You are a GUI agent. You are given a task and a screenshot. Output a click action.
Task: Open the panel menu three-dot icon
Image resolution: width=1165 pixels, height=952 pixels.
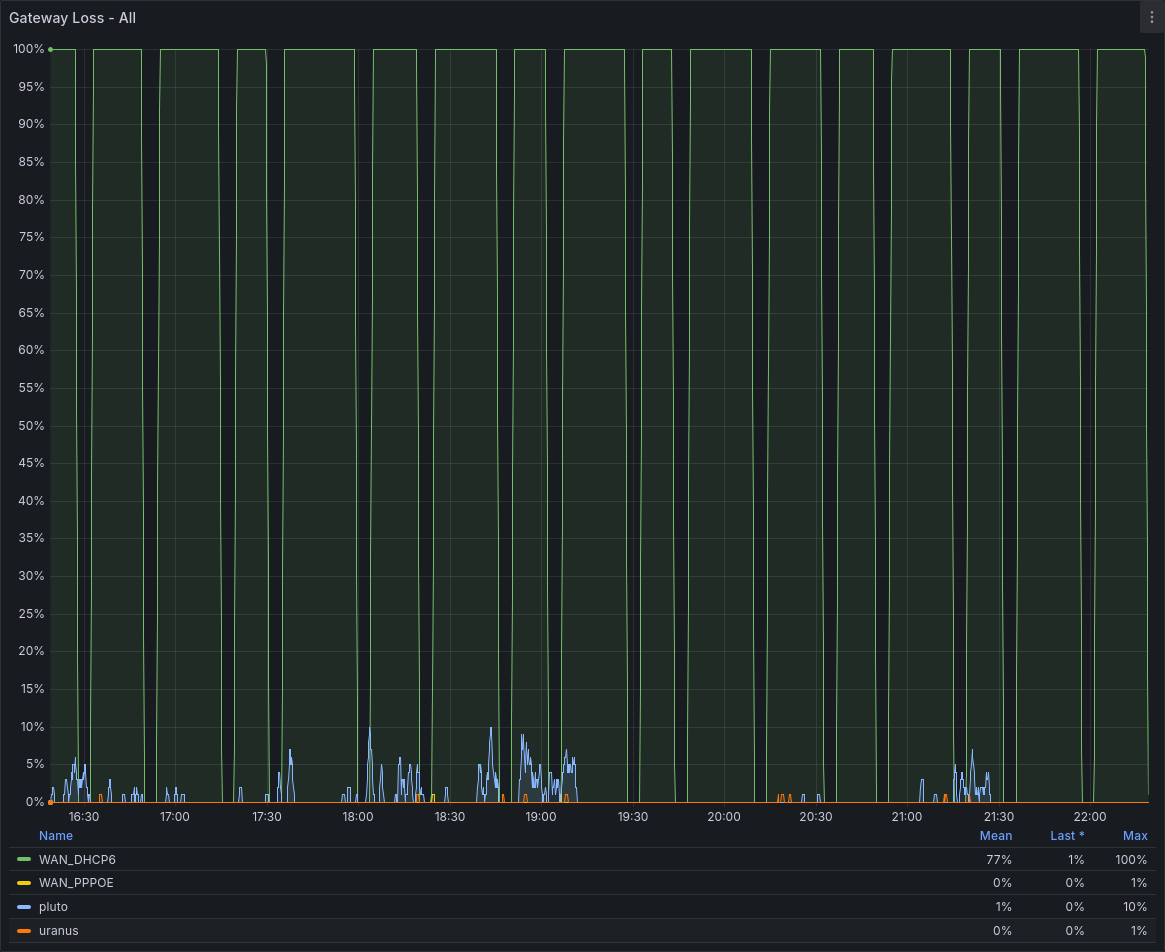click(x=1152, y=17)
